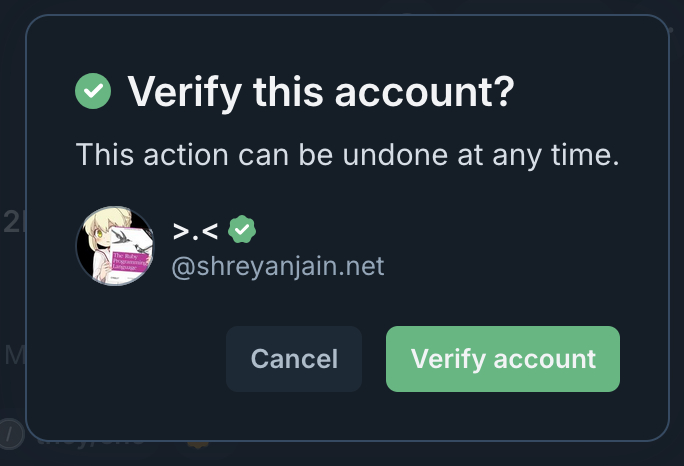Click the verified badge next to >.<

point(241,231)
